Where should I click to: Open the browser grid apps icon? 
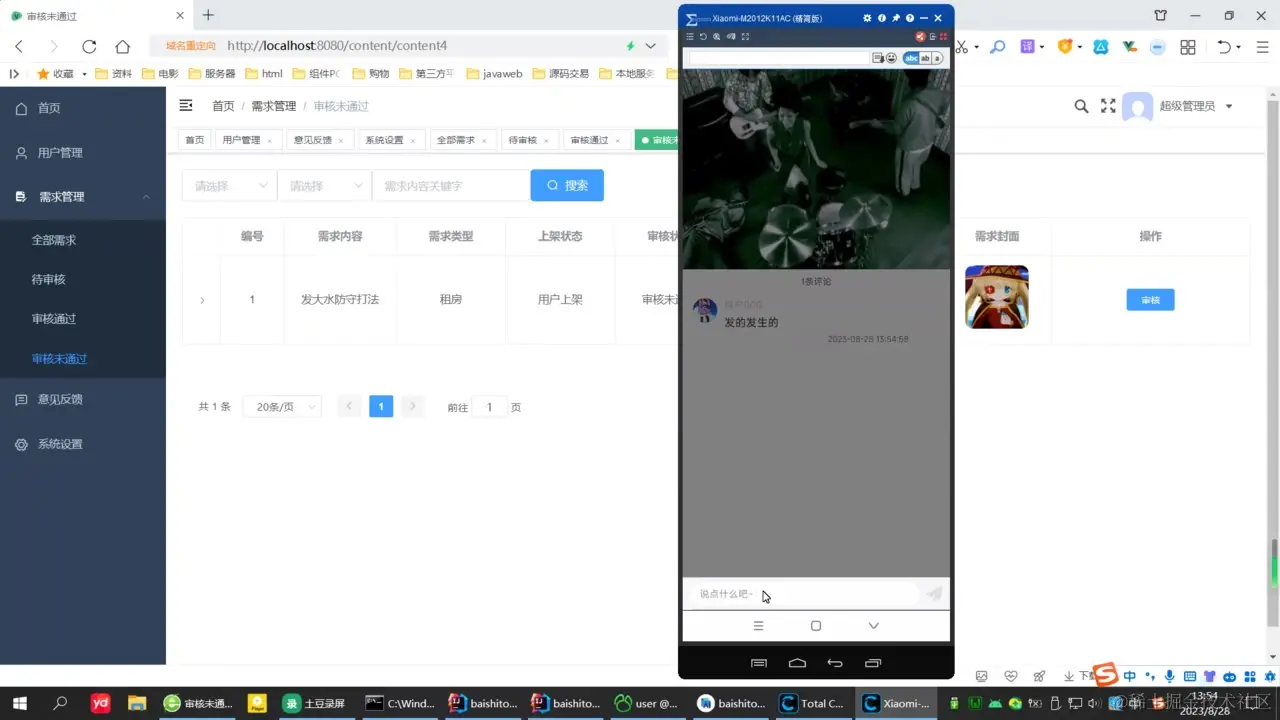[1188, 47]
